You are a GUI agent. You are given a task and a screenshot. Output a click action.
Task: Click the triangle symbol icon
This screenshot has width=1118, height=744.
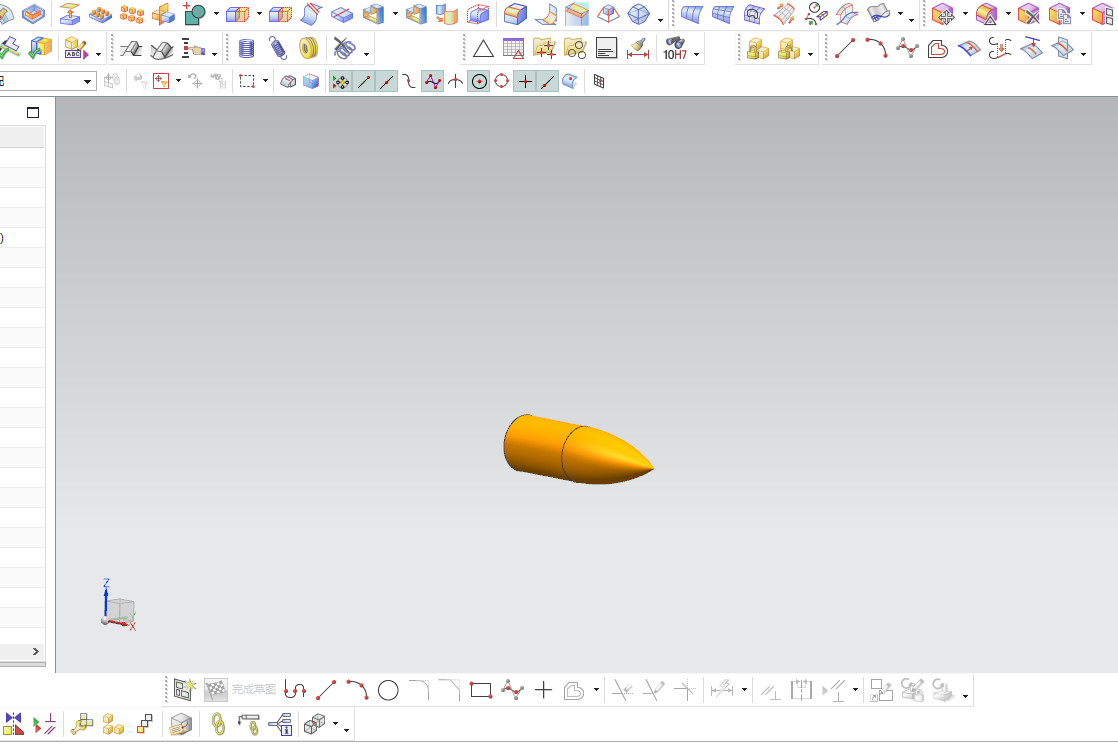click(483, 49)
